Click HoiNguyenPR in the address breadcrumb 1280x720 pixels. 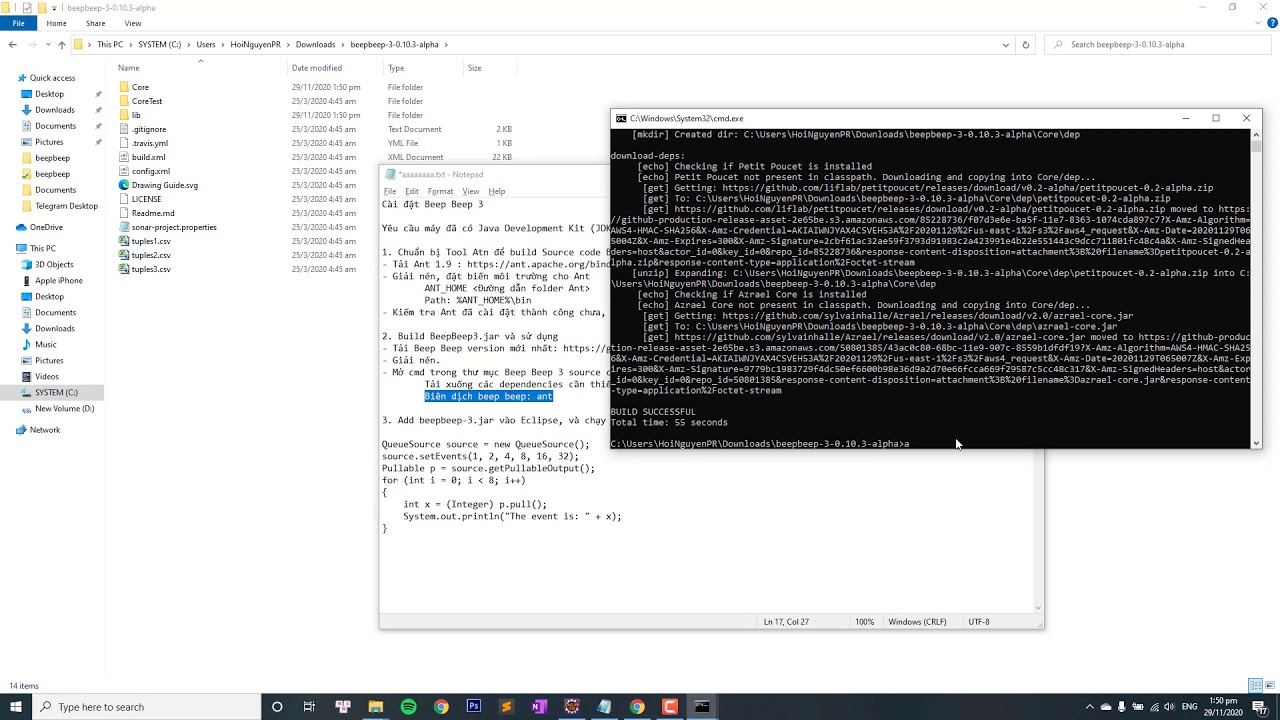click(x=255, y=45)
